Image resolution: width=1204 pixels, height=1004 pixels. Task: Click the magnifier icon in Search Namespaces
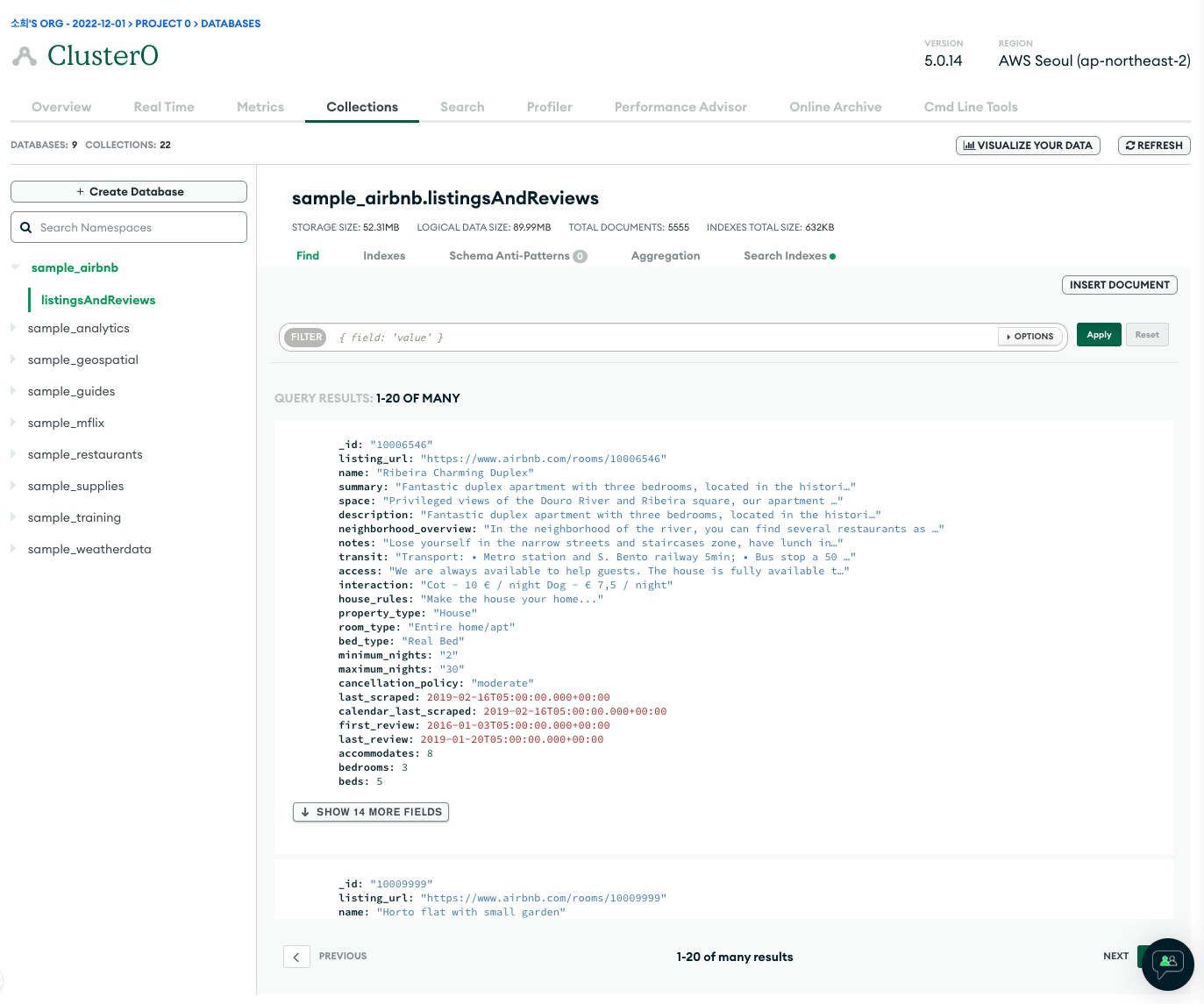(26, 227)
